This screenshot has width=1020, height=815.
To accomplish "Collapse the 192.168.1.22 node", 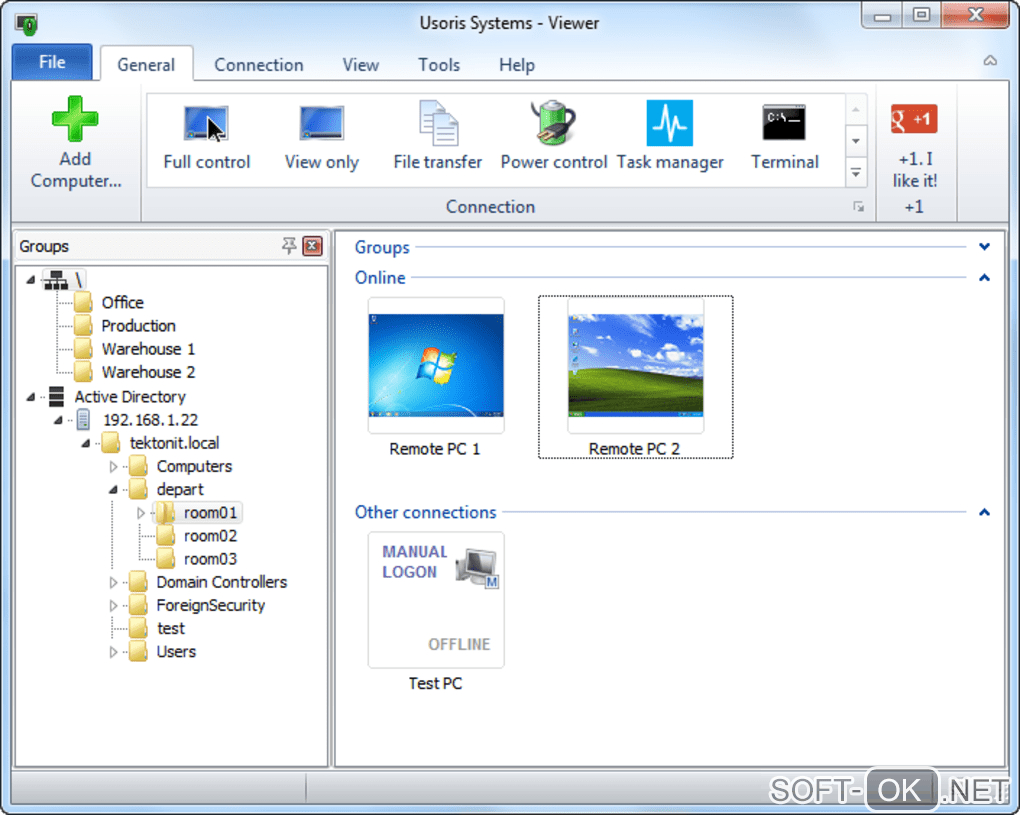I will tap(58, 420).
